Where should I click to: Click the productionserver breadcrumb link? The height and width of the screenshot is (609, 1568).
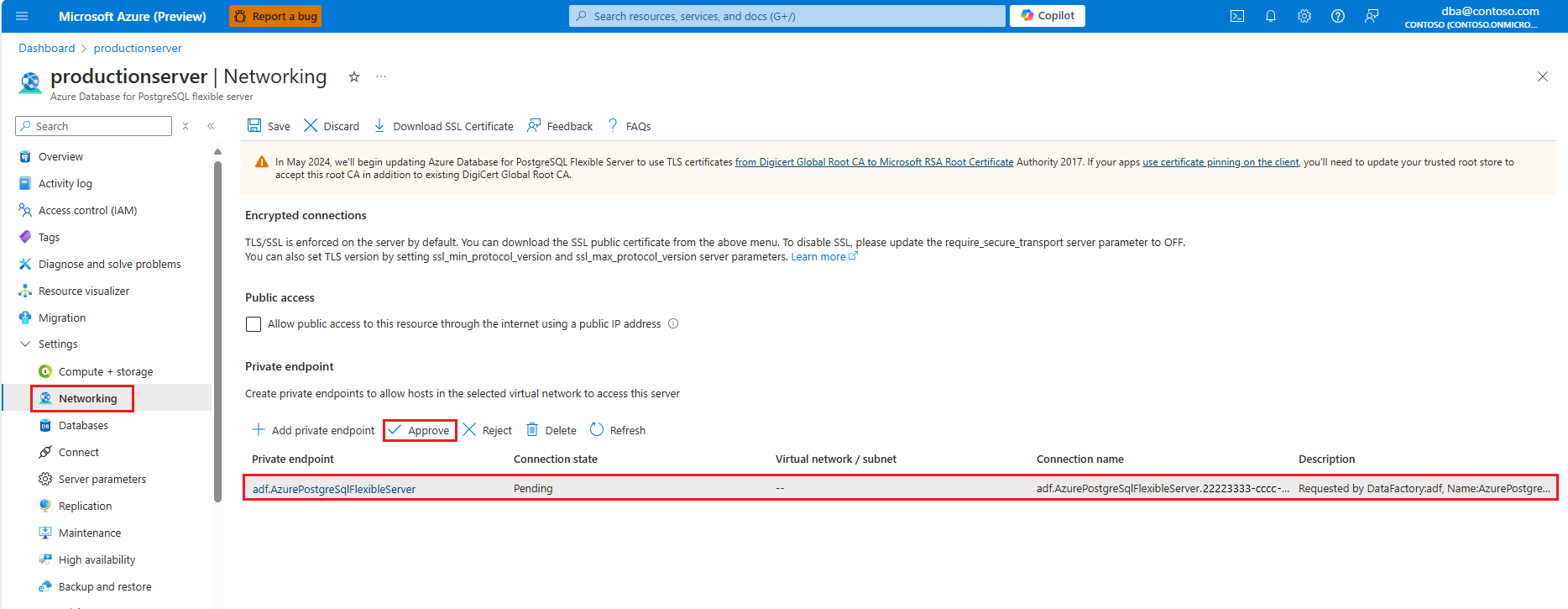tap(138, 48)
